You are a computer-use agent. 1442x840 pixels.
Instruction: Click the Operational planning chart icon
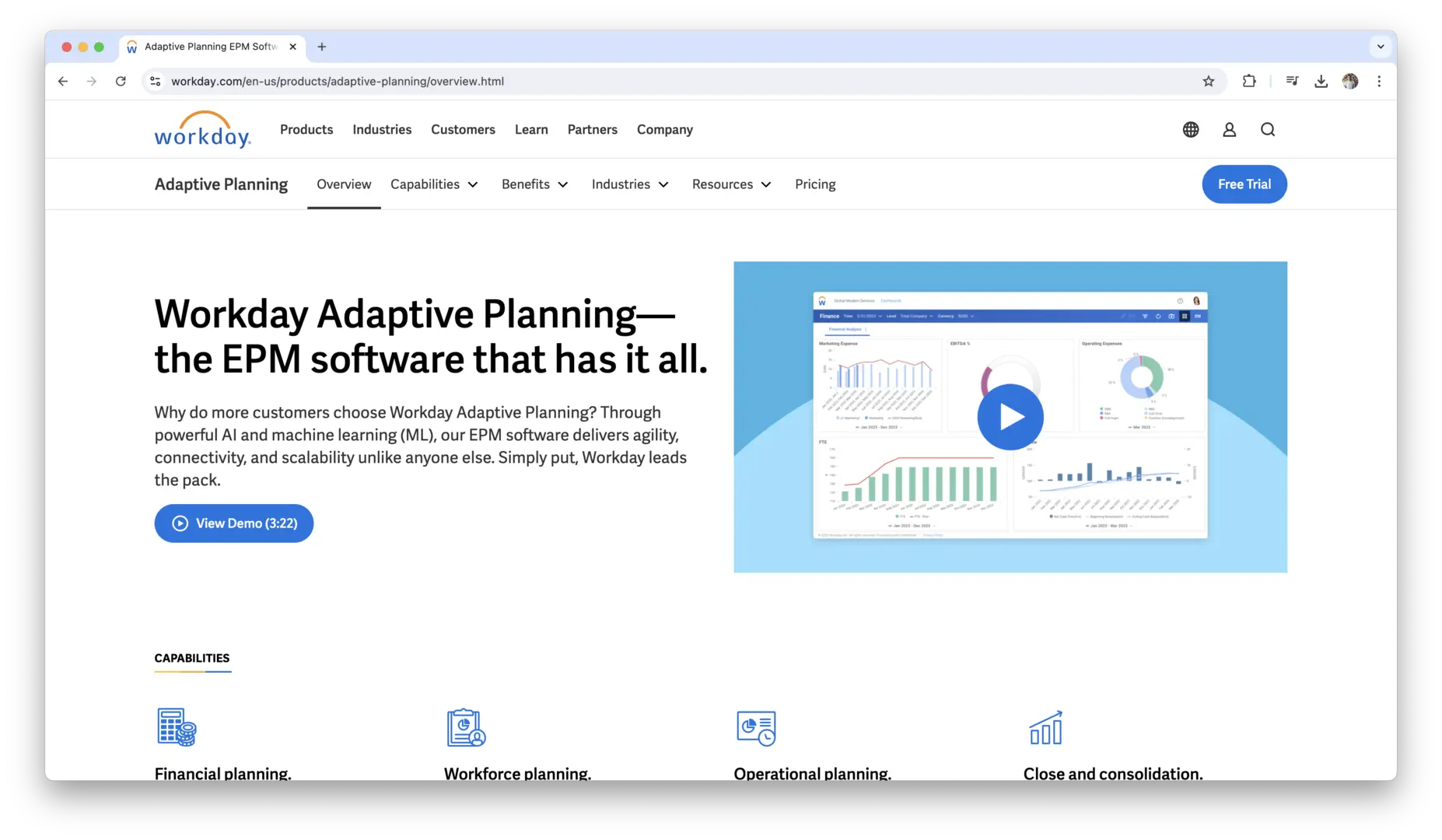pyautogui.click(x=756, y=728)
